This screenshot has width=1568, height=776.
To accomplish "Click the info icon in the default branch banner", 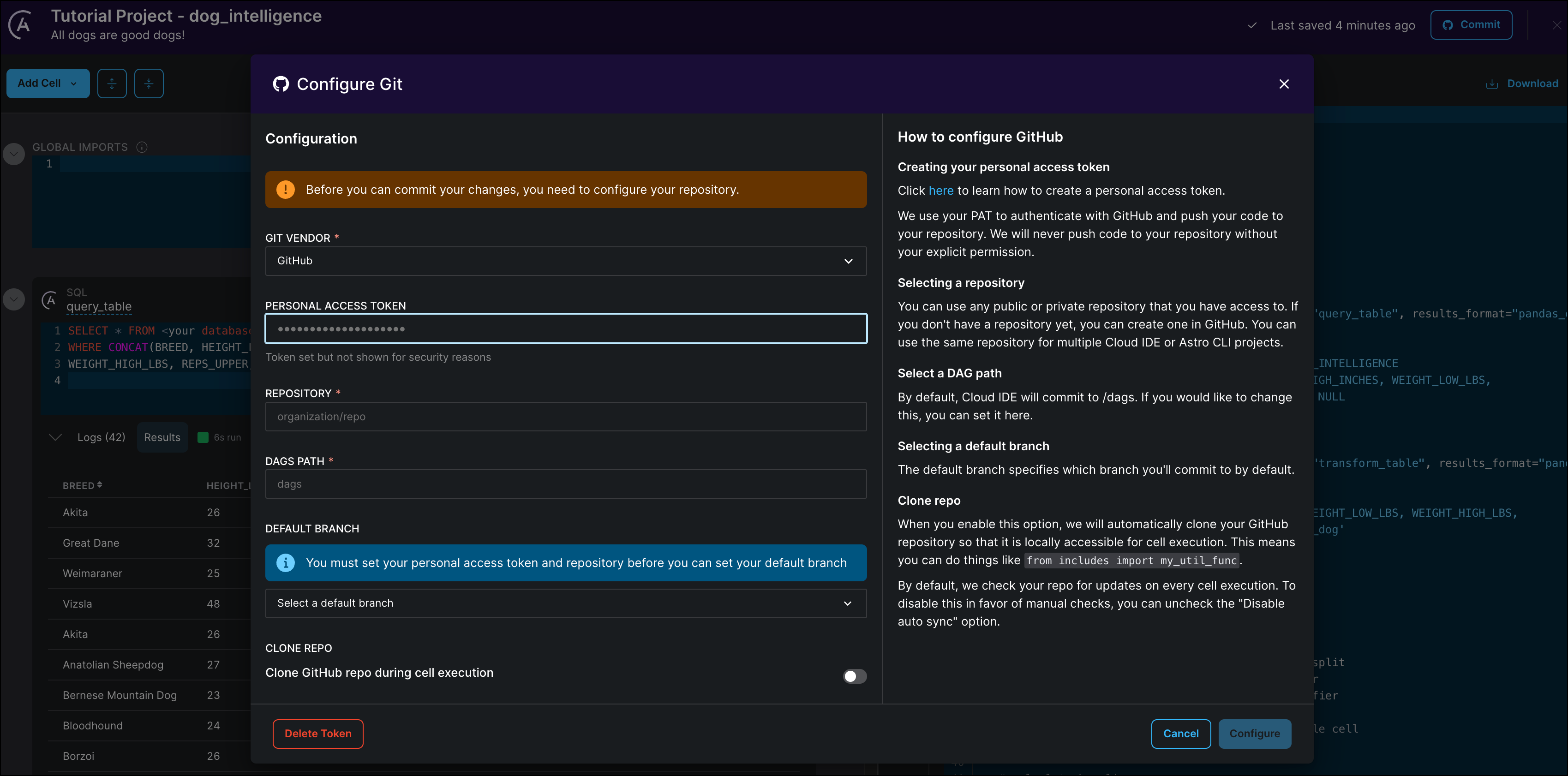I will 285,563.
